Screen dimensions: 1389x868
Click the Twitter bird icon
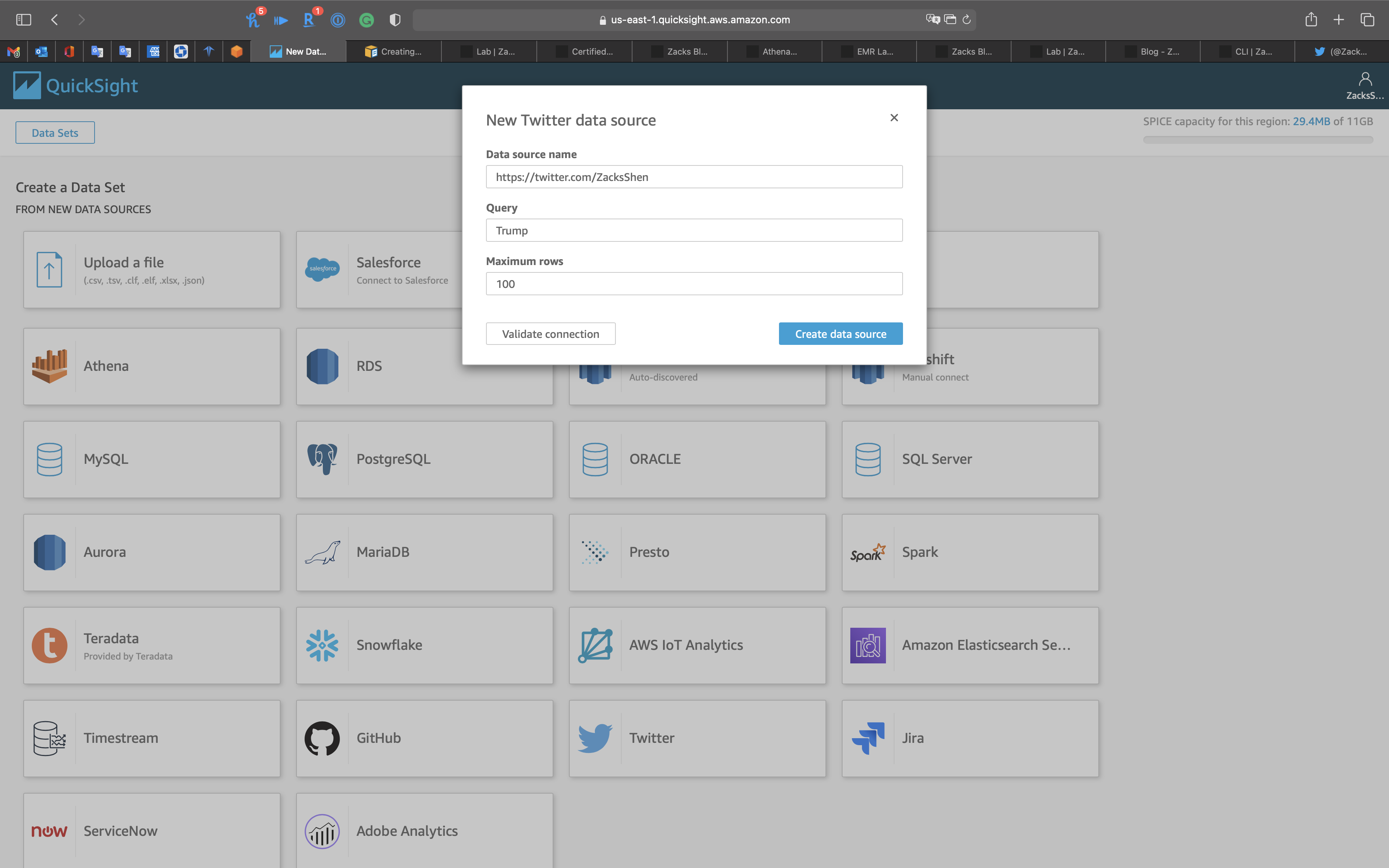[595, 738]
